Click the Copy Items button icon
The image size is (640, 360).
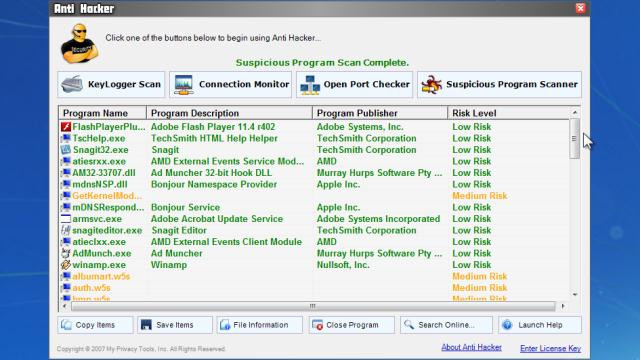pos(66,325)
